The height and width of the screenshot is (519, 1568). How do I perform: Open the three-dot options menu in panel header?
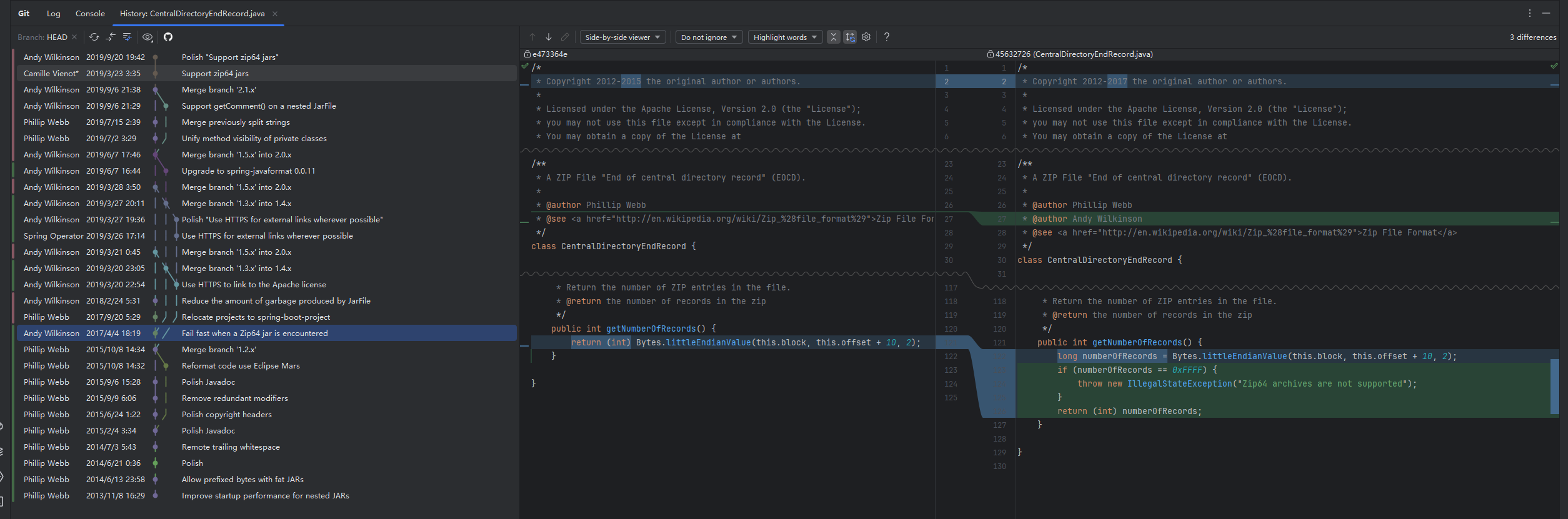[1529, 13]
